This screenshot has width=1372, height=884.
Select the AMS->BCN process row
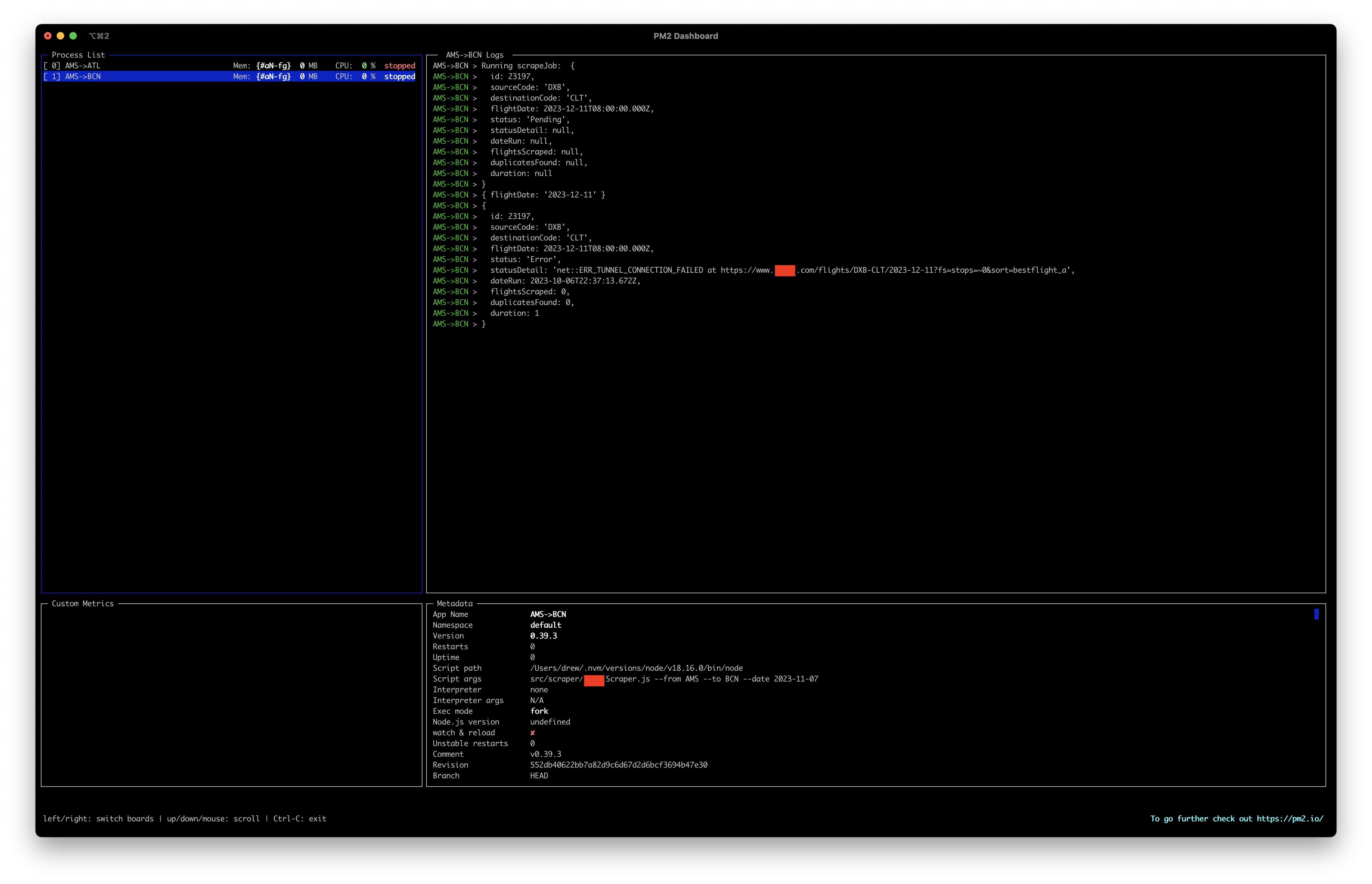pos(83,76)
